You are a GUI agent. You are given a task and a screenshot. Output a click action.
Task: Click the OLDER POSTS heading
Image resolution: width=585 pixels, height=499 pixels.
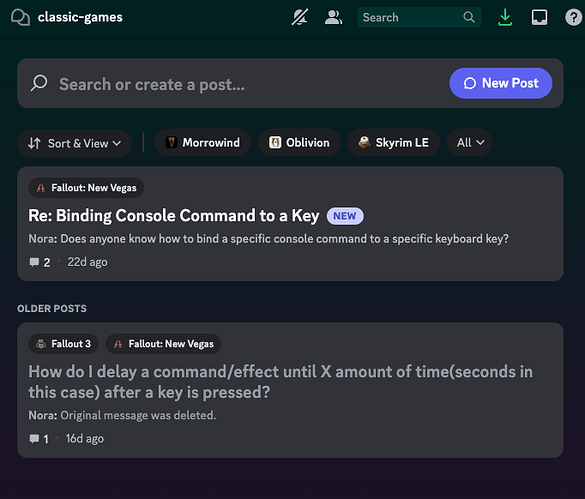pyautogui.click(x=52, y=309)
